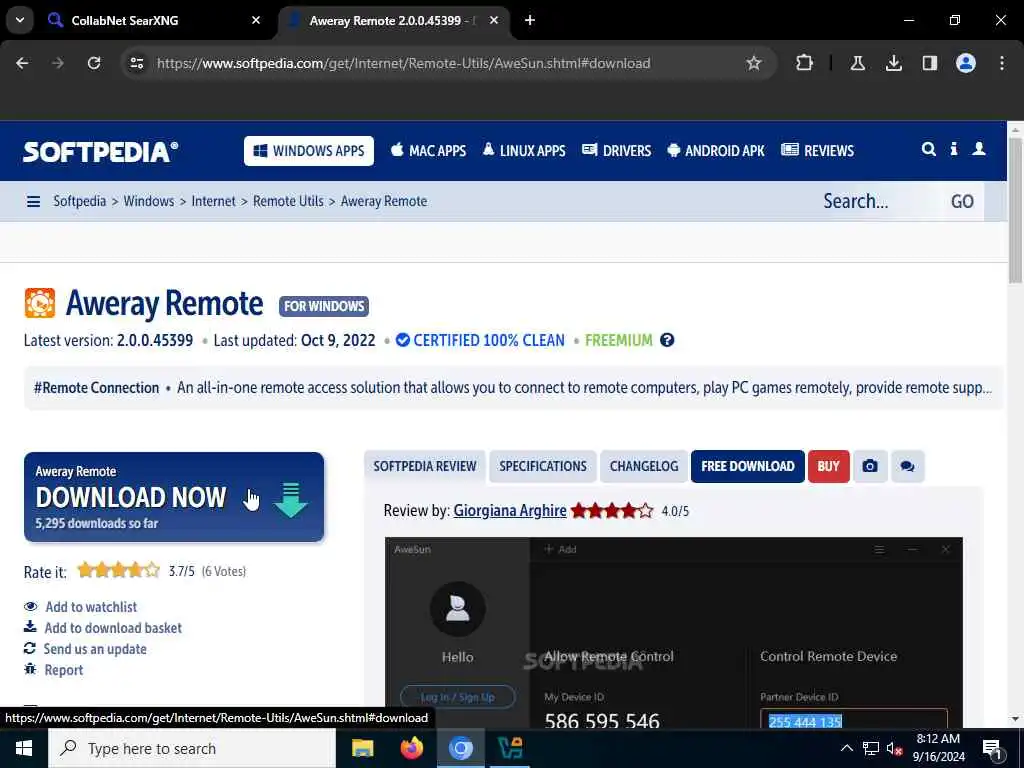Open Android APK section
The height and width of the screenshot is (768, 1024).
coord(716,151)
